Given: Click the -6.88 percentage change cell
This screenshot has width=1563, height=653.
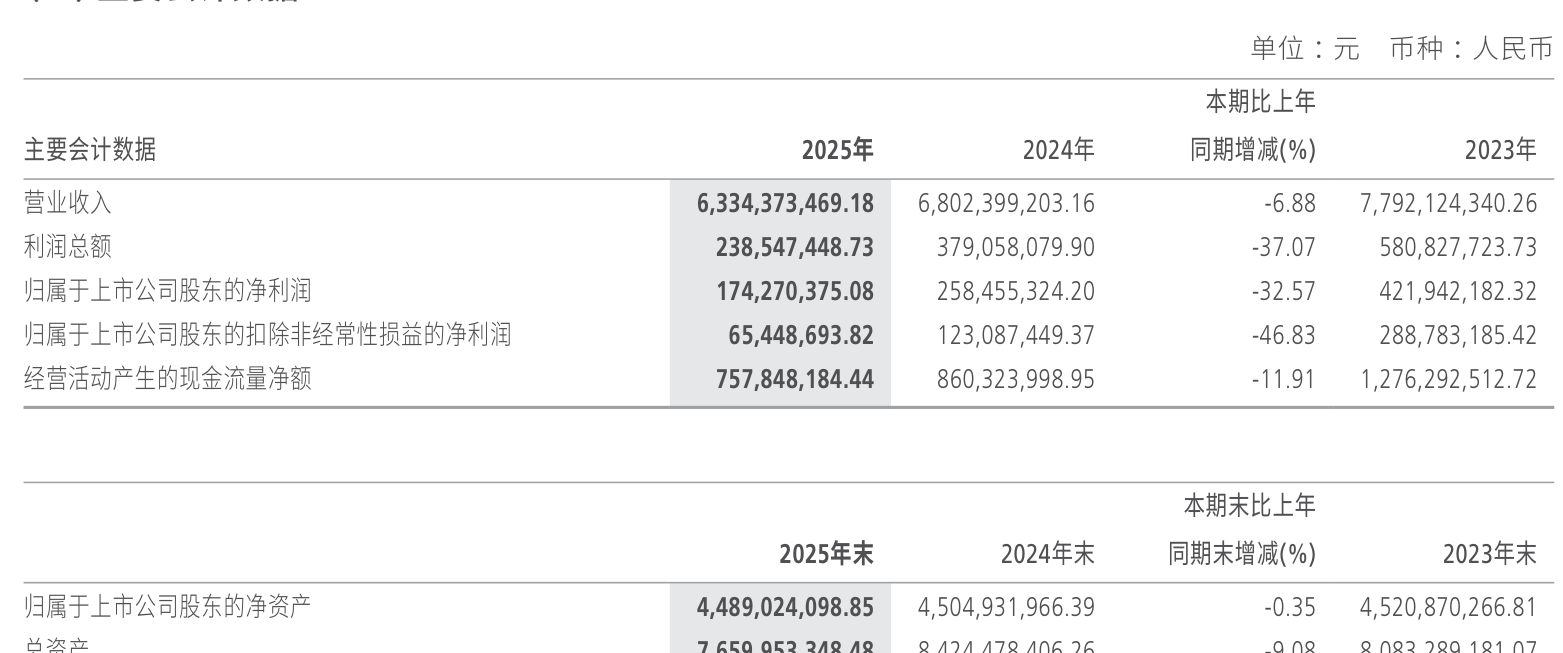Looking at the screenshot, I should point(1289,203).
